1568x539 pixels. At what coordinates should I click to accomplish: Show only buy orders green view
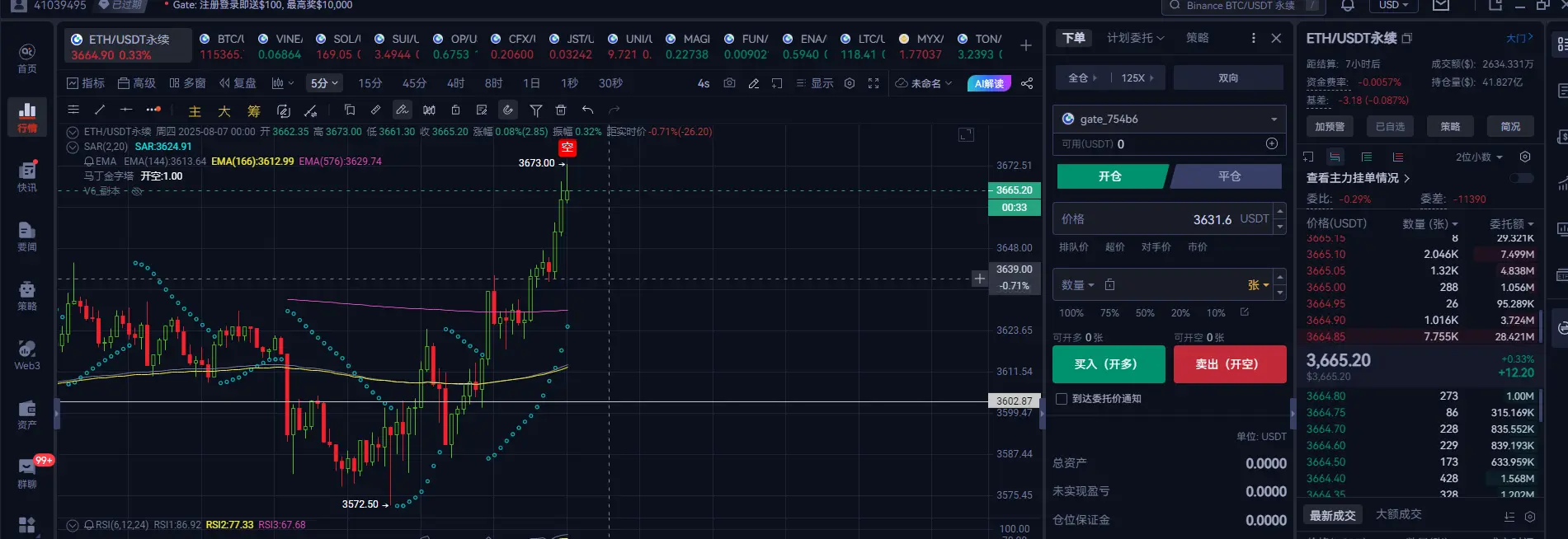(1367, 157)
